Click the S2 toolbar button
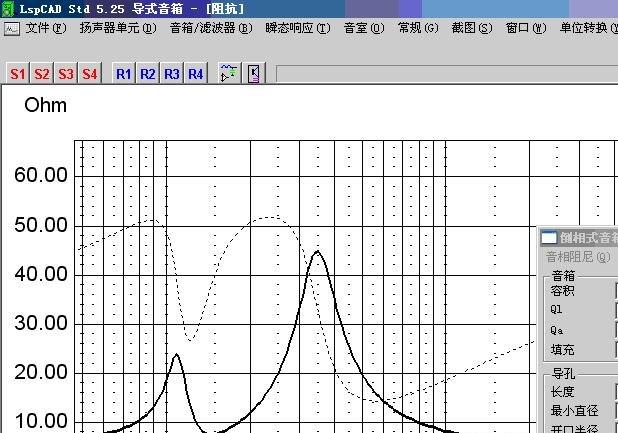This screenshot has height=433, width=618. tap(42, 73)
